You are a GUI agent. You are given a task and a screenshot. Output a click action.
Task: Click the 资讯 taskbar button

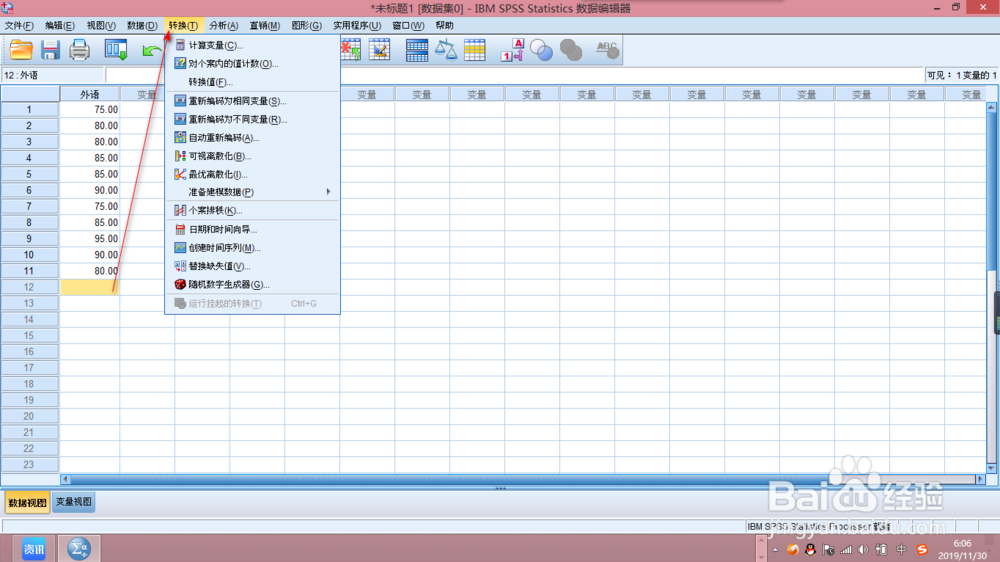(34, 549)
